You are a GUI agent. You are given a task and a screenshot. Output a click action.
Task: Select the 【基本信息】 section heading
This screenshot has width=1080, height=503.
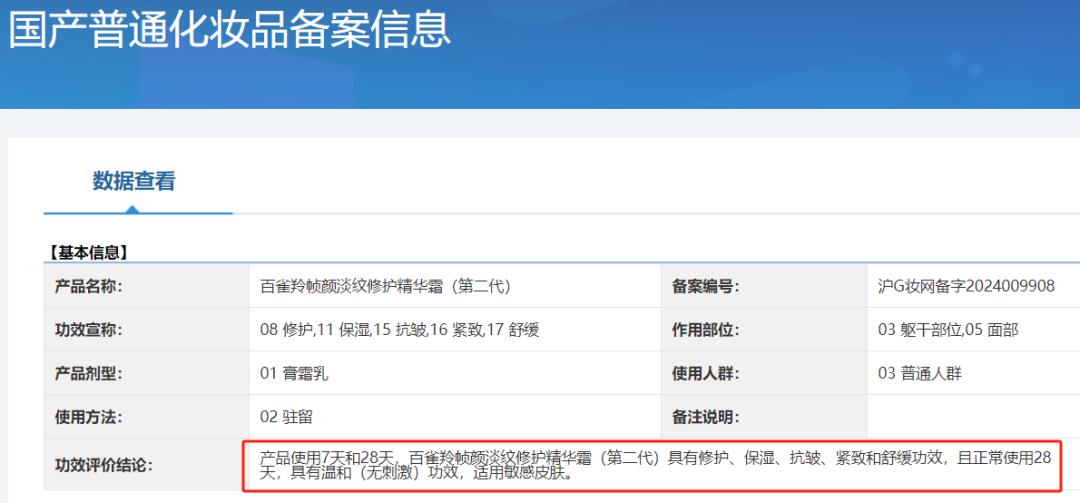(x=87, y=253)
